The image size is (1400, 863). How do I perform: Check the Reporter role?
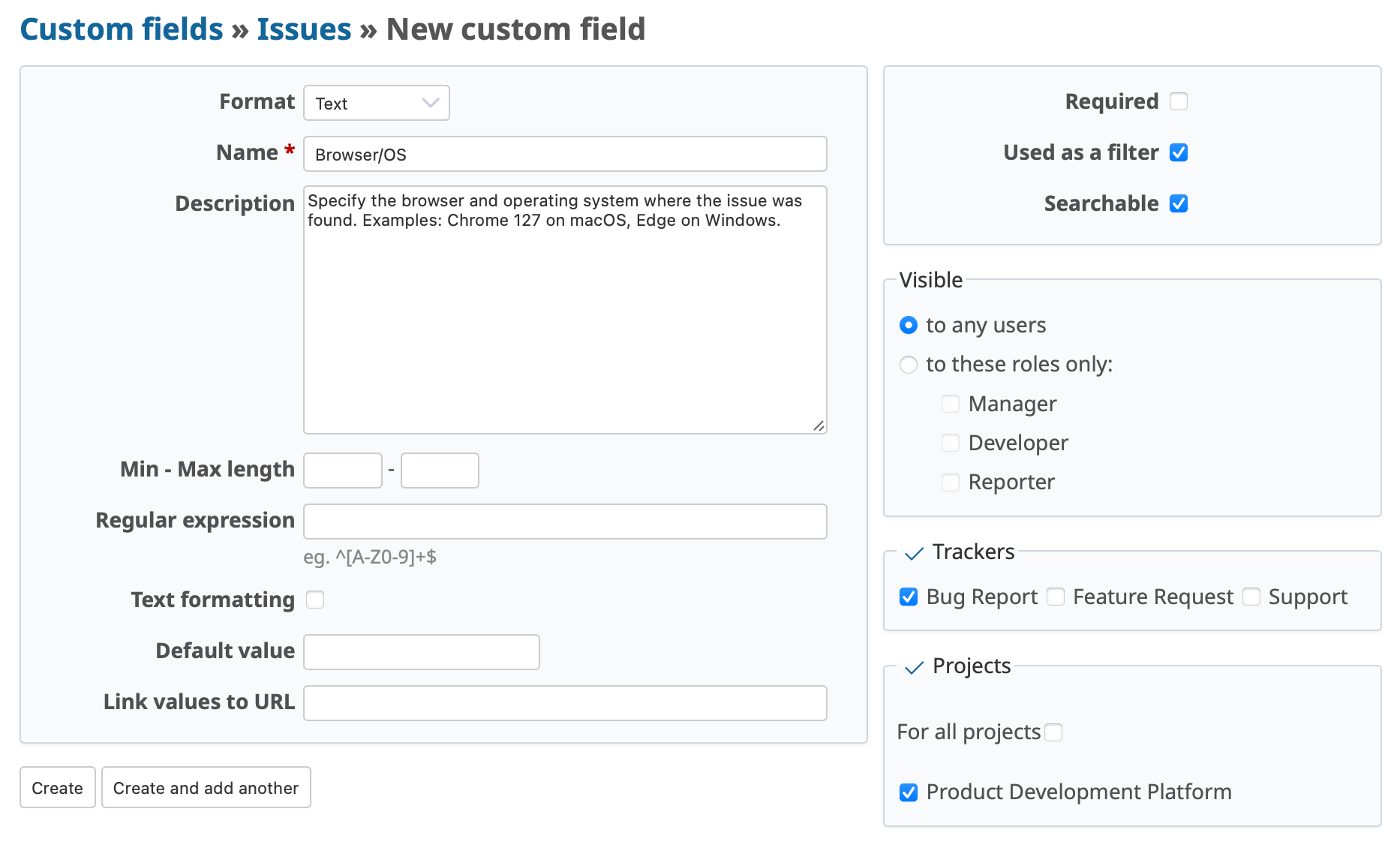(950, 482)
